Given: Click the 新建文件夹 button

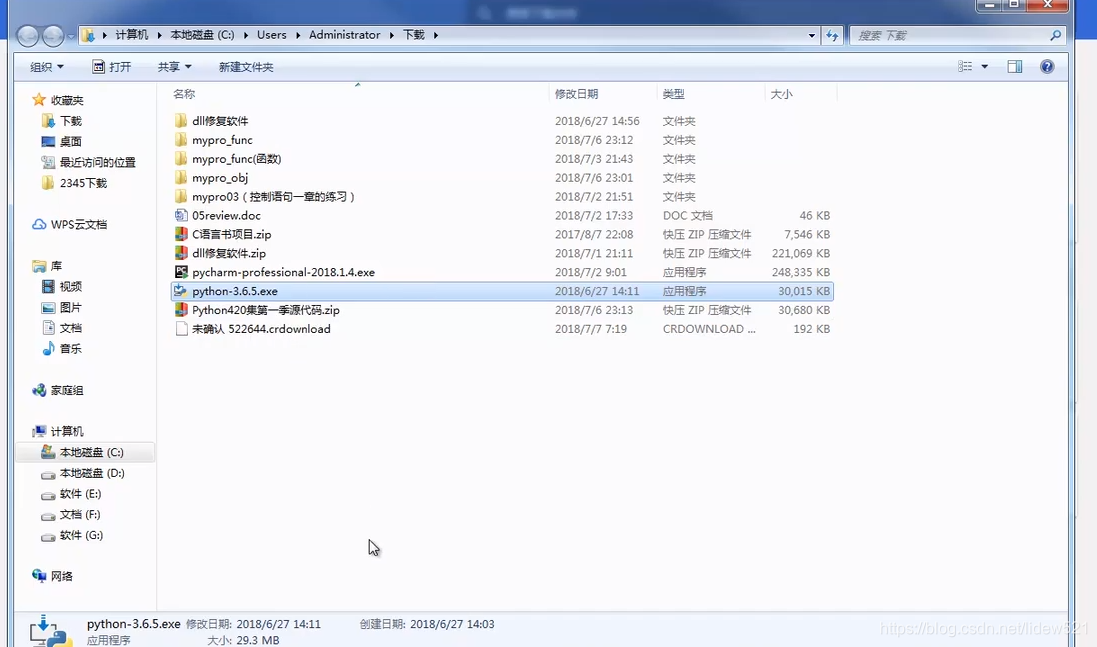Looking at the screenshot, I should click(246, 66).
